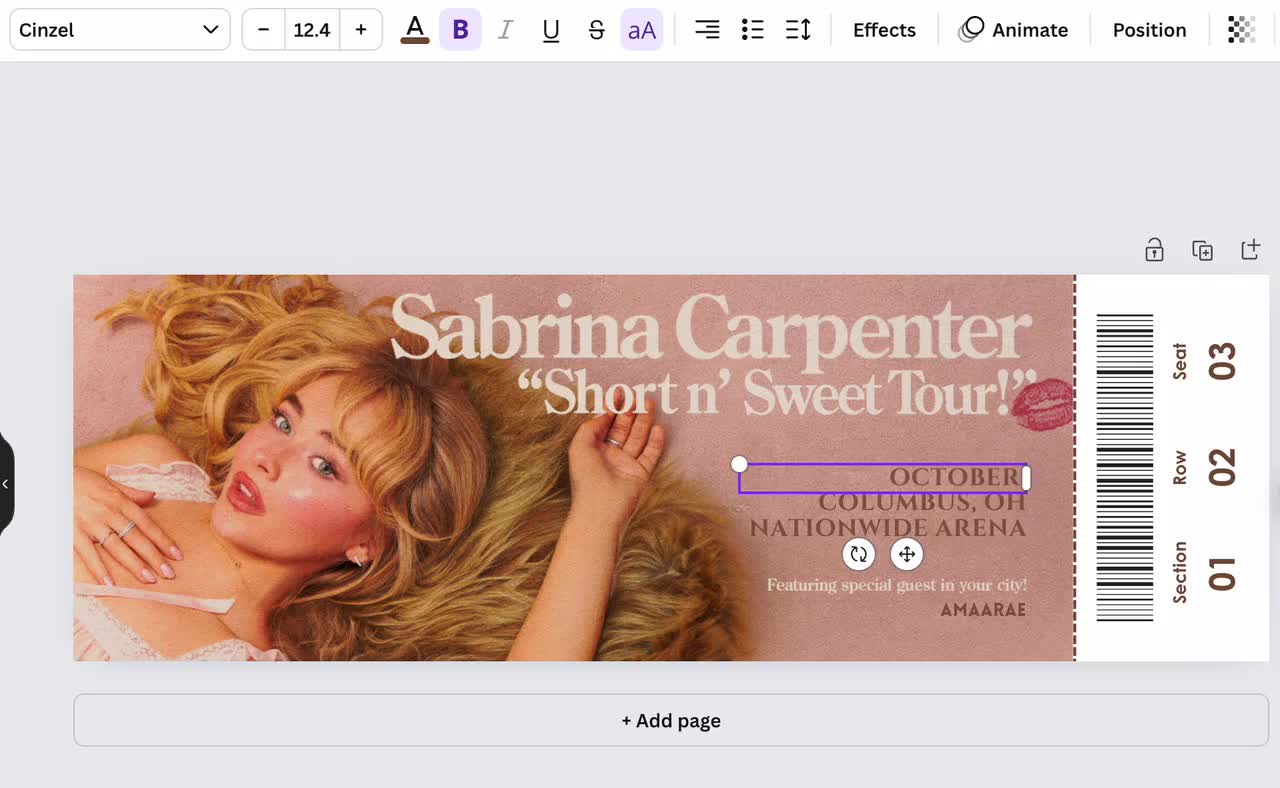
Task: Toggle bold formatting
Action: point(460,30)
